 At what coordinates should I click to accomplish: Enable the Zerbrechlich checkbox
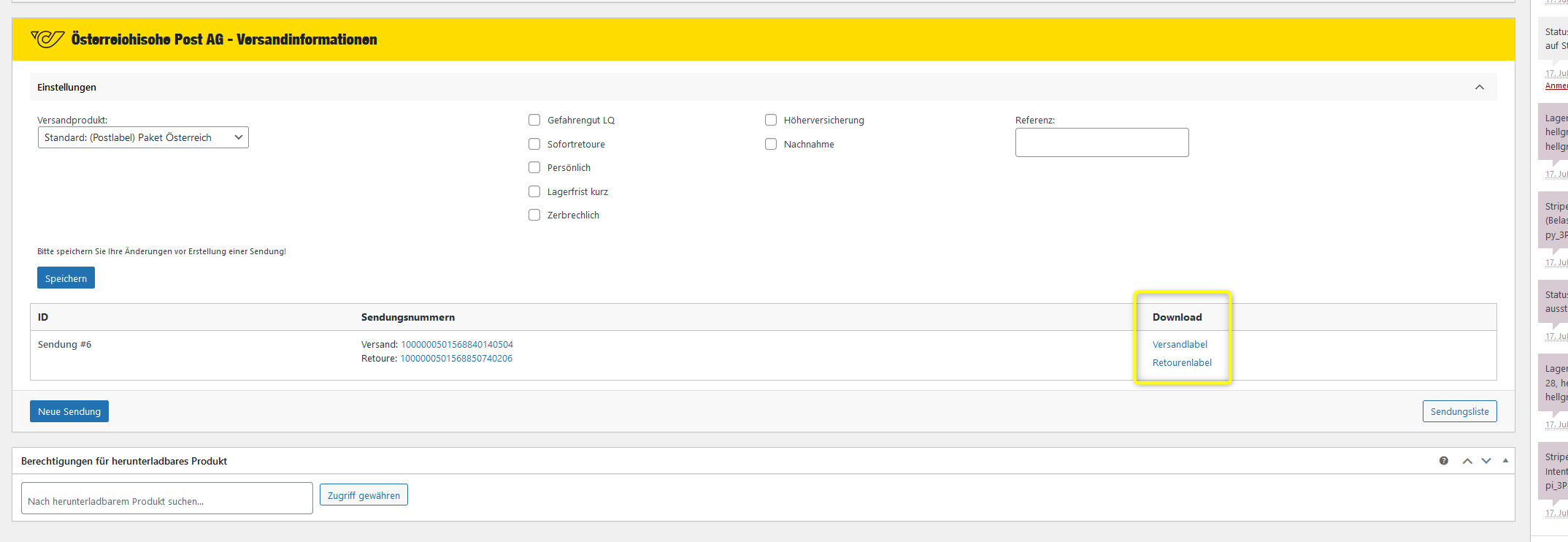click(x=534, y=215)
